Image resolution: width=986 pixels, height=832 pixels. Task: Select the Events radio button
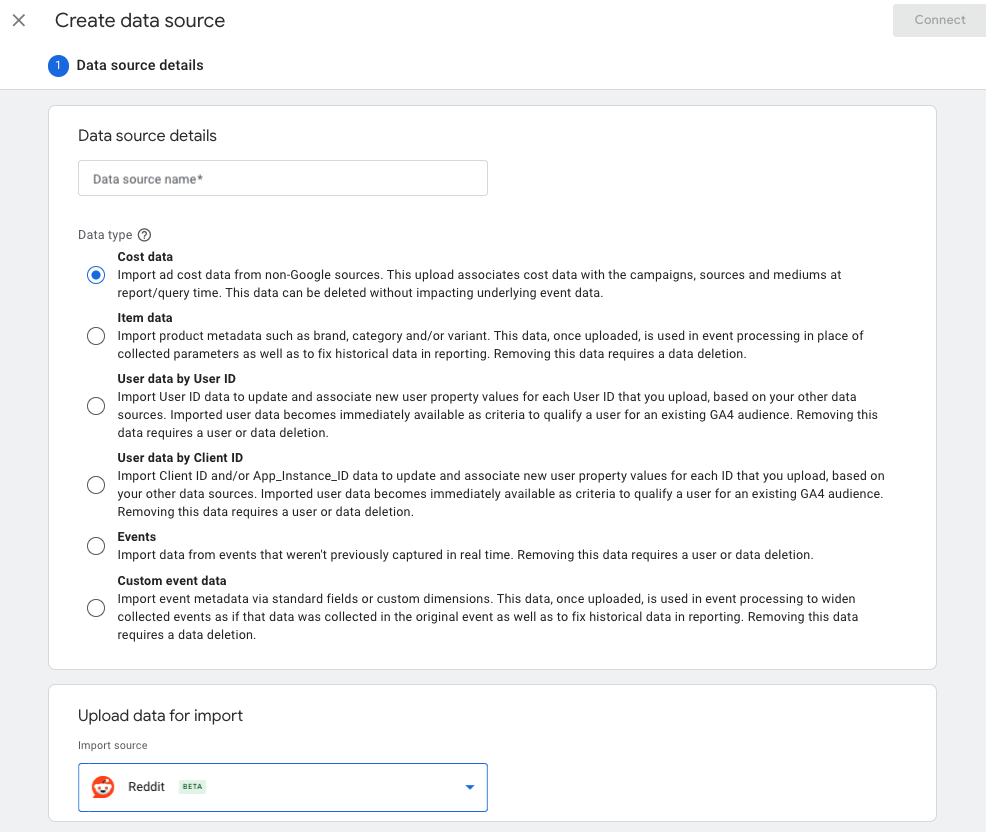(x=96, y=546)
